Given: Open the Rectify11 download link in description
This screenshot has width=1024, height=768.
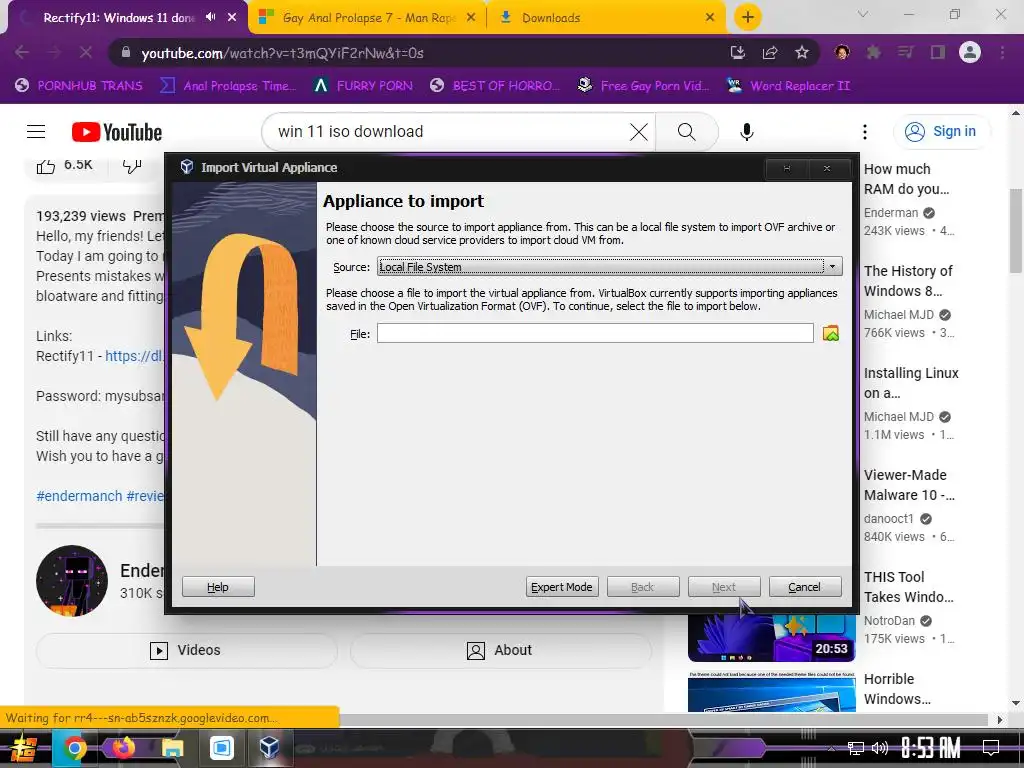Looking at the screenshot, I should (x=135, y=356).
